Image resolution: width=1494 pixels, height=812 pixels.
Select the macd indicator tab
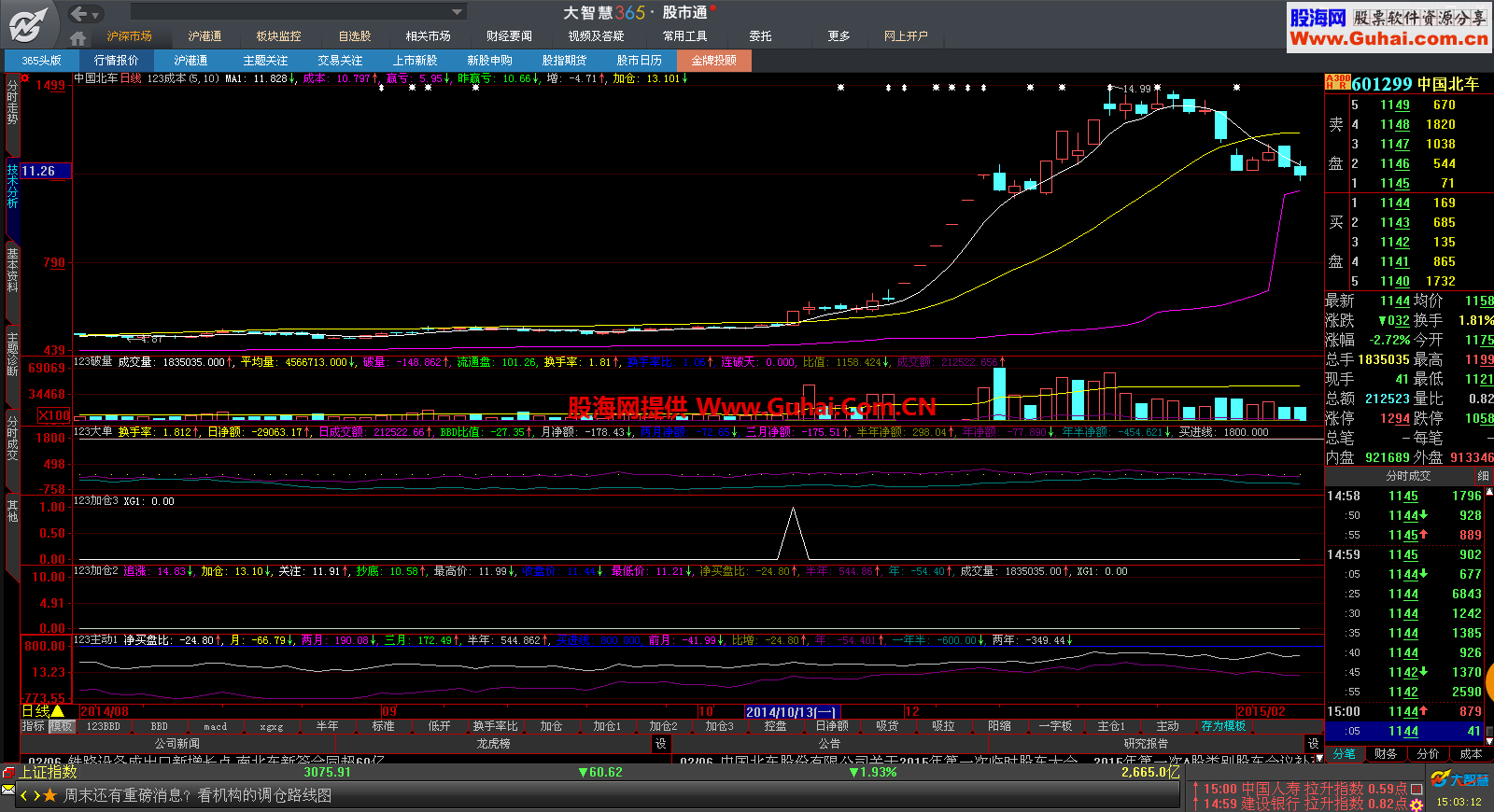coord(215,726)
